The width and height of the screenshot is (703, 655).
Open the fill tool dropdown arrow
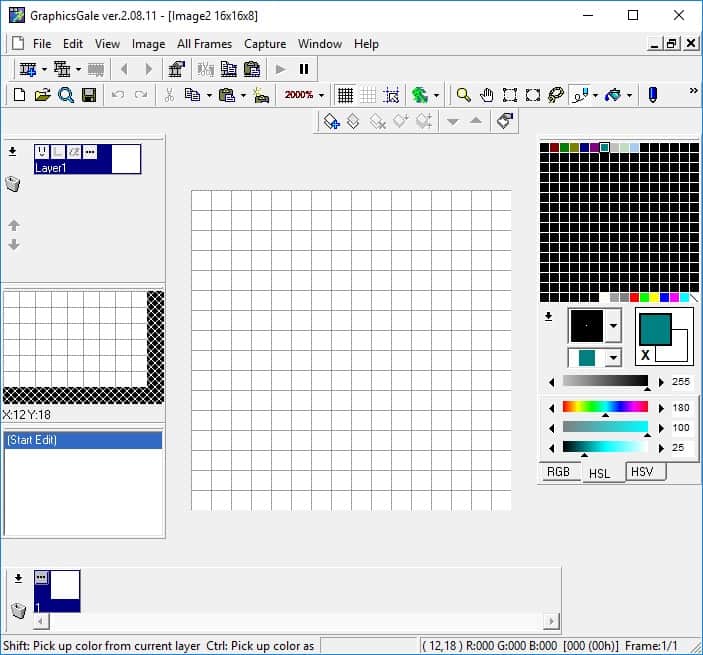[629, 95]
